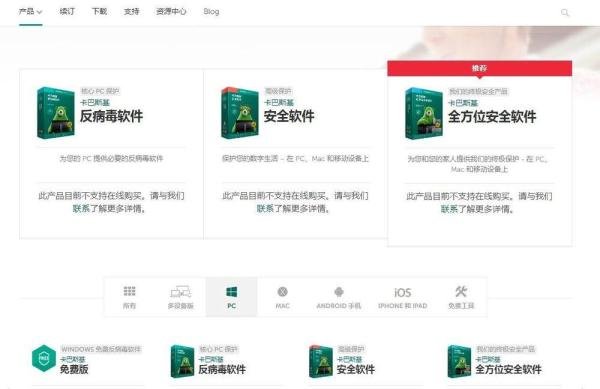Click the 全方位安全软件 product box image in recommended card

pos(424,113)
